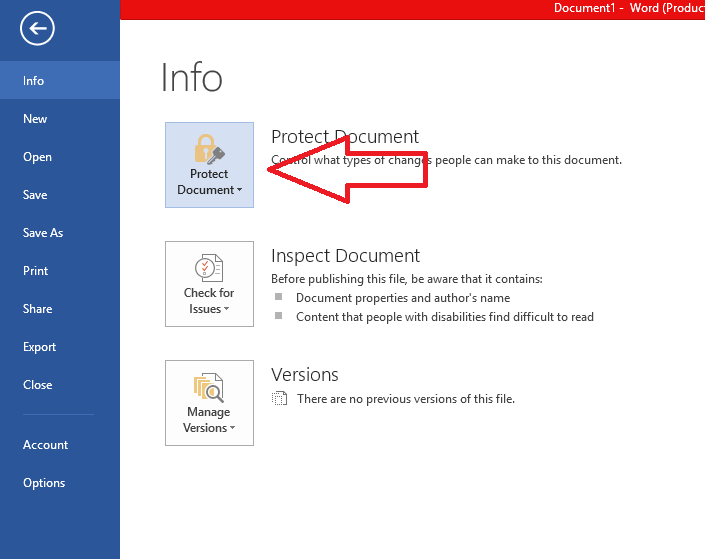Viewport: 705px width, 559px height.
Task: Click the Protect Document section heading
Action: point(345,137)
